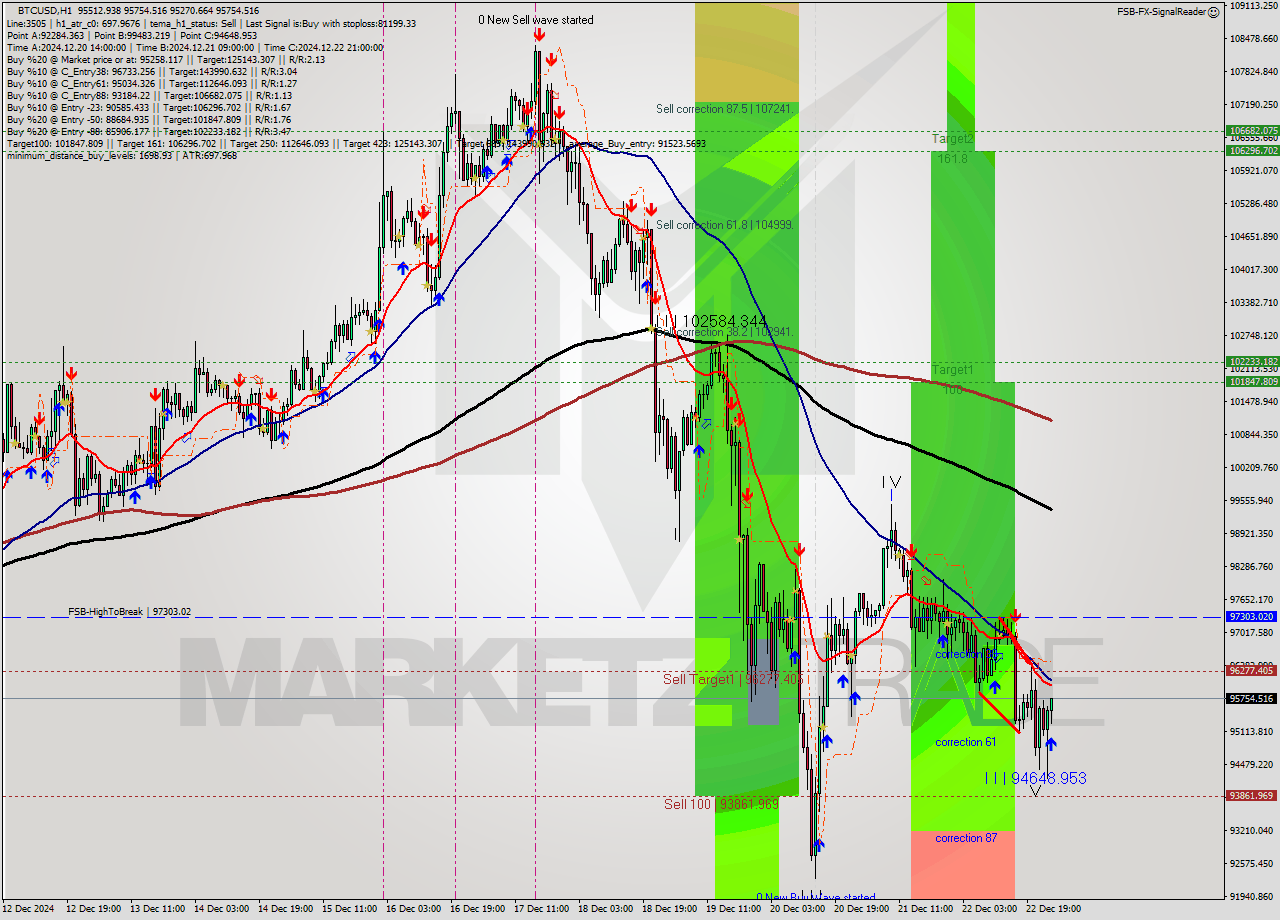Viewport: 1280px width, 920px height.
Task: Click the current price 95754.516 tag
Action: click(1252, 698)
